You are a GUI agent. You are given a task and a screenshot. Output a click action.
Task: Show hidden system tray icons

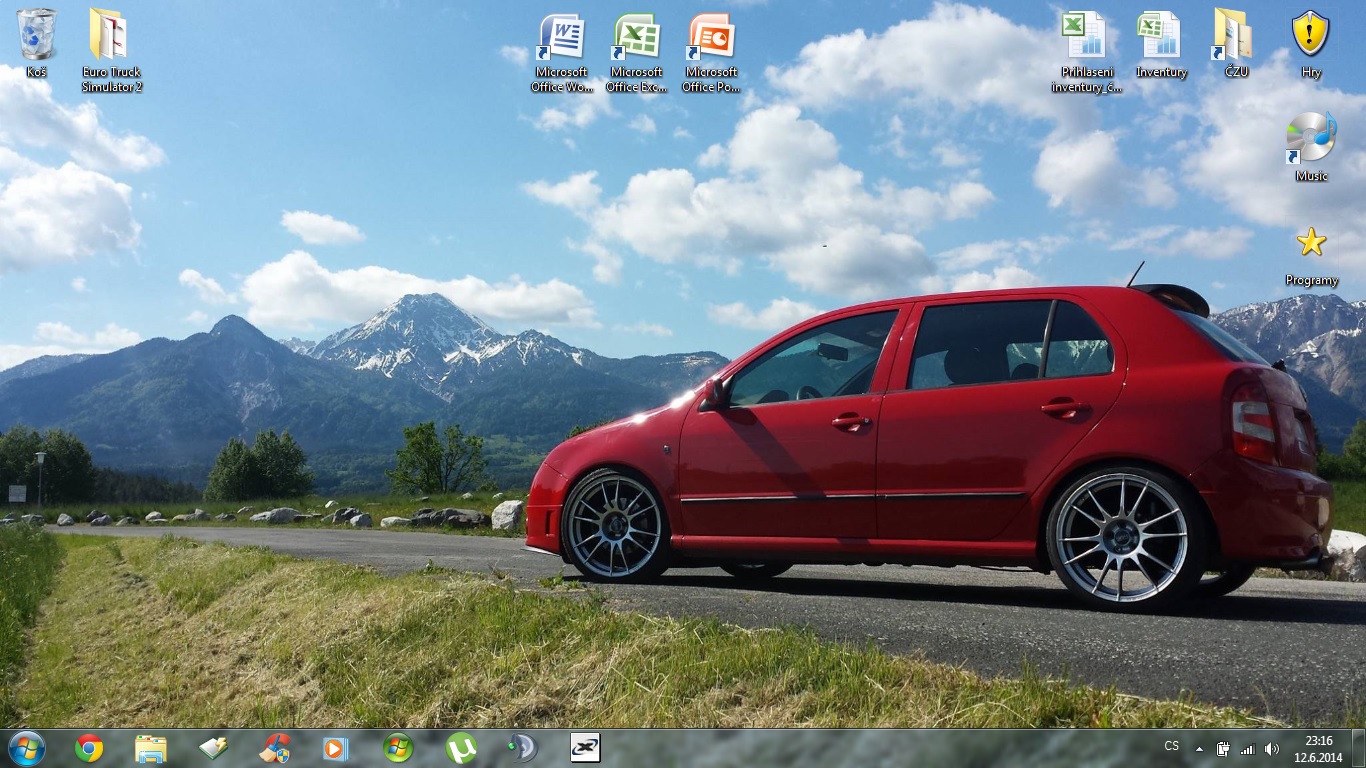(1199, 749)
